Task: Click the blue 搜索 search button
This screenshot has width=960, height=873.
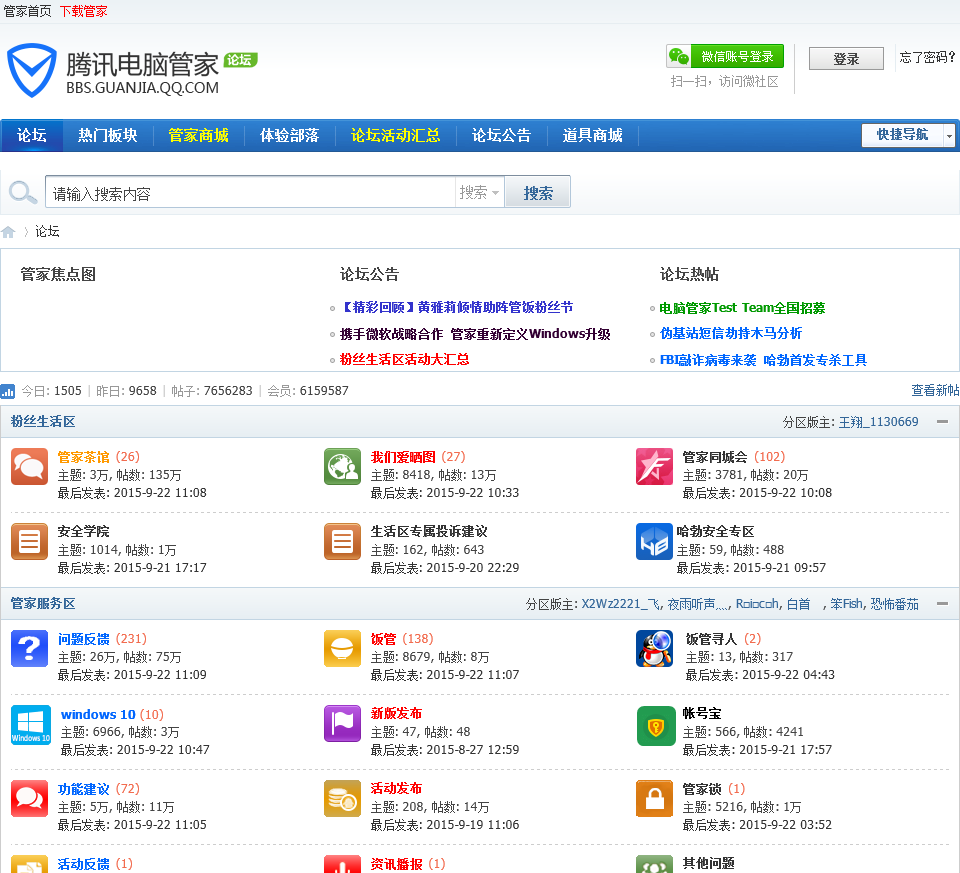Action: pyautogui.click(x=538, y=192)
